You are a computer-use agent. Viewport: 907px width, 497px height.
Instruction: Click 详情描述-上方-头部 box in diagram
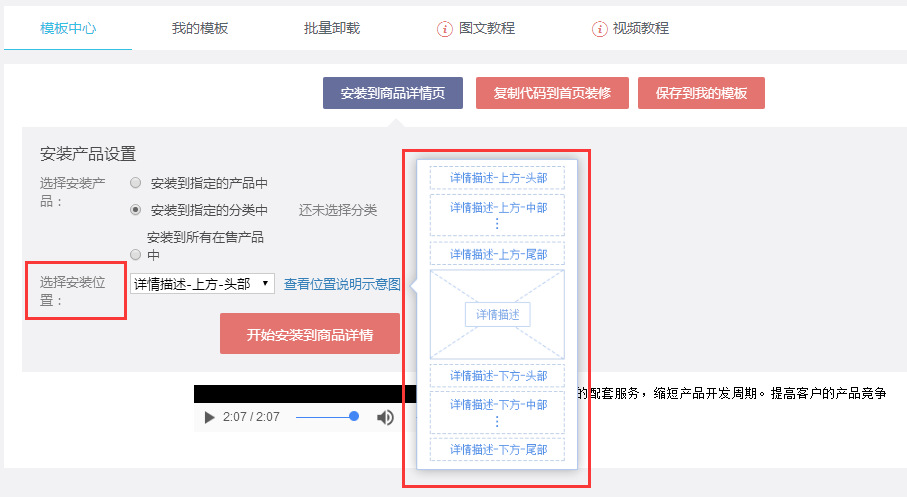tap(497, 178)
